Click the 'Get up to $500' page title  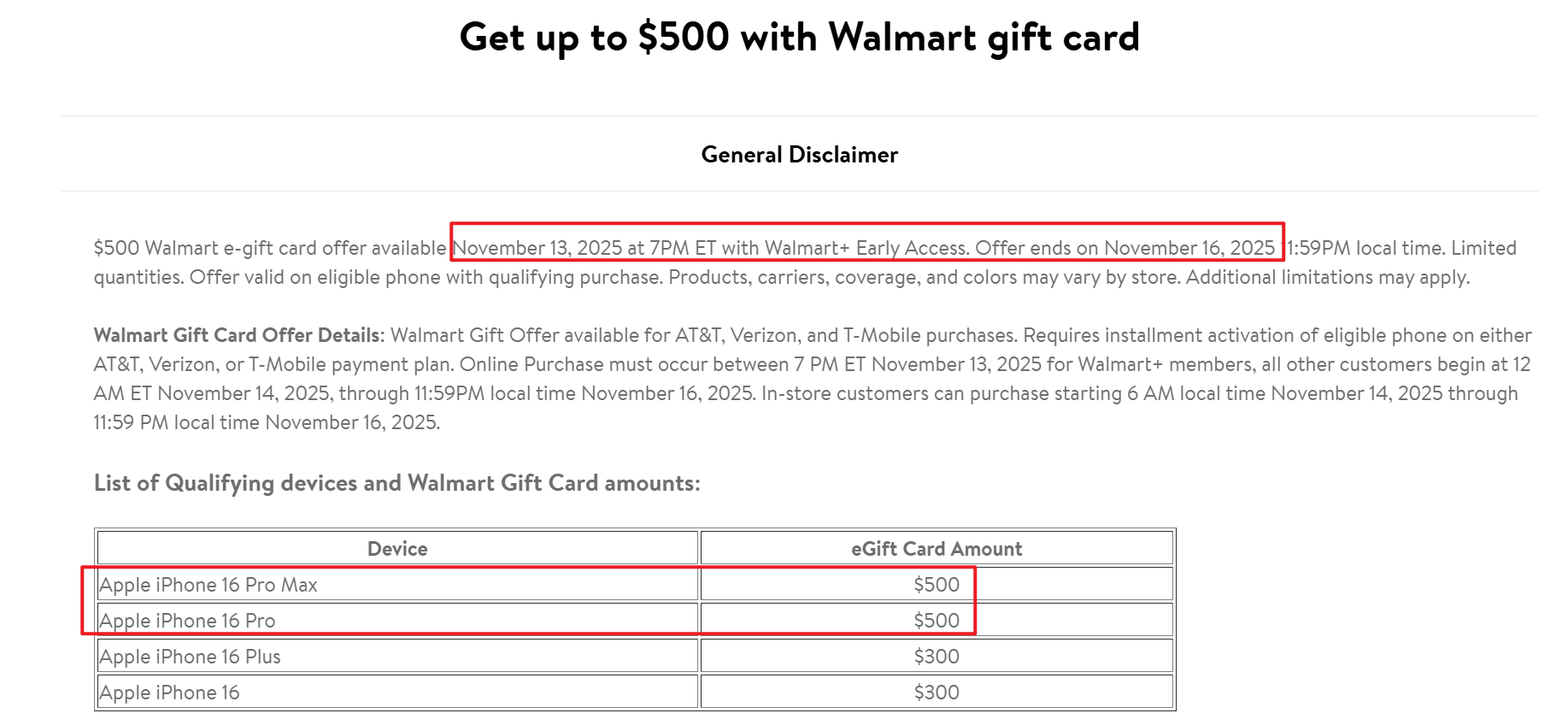point(799,38)
